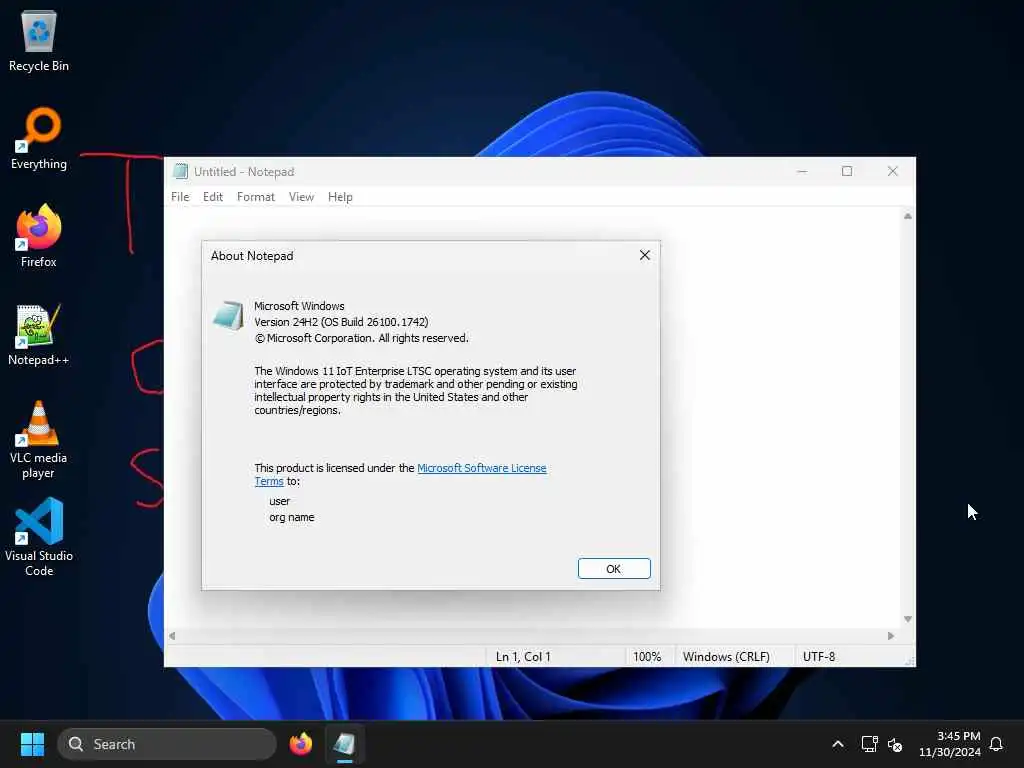Click the taskbar Search box
Screen dimensions: 1024x768
(167, 744)
